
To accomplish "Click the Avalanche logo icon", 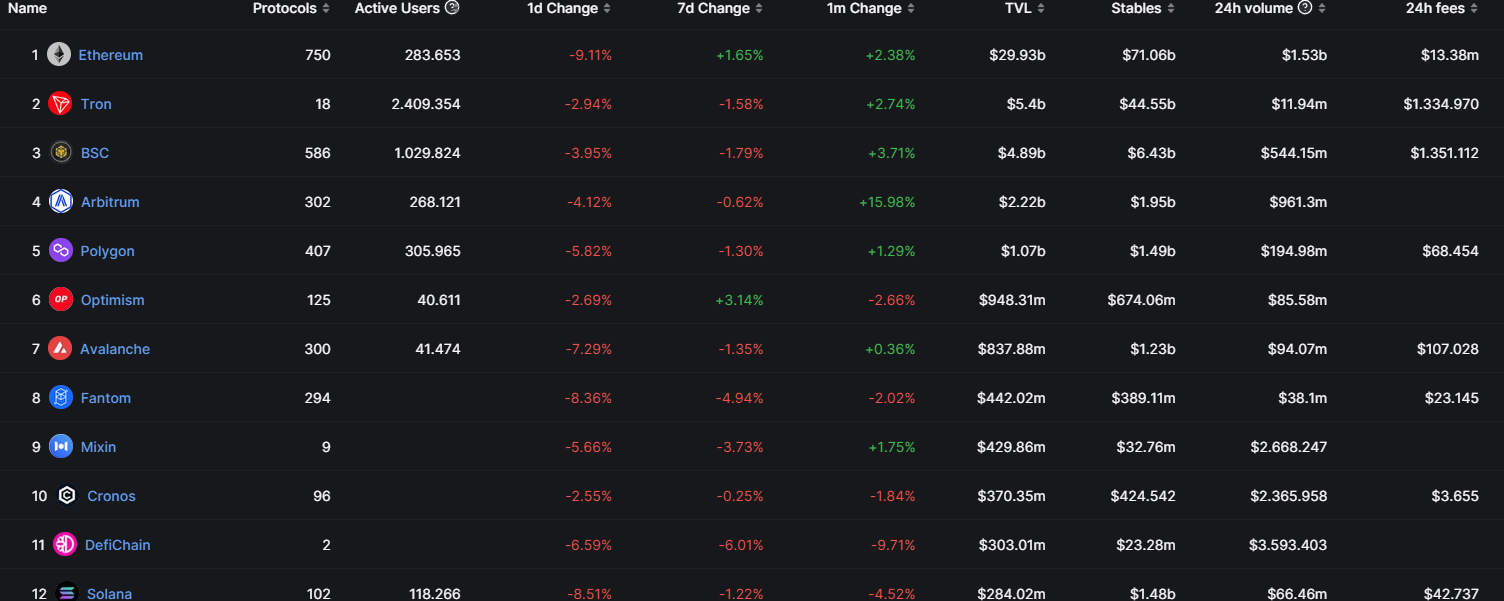I will tap(60, 349).
